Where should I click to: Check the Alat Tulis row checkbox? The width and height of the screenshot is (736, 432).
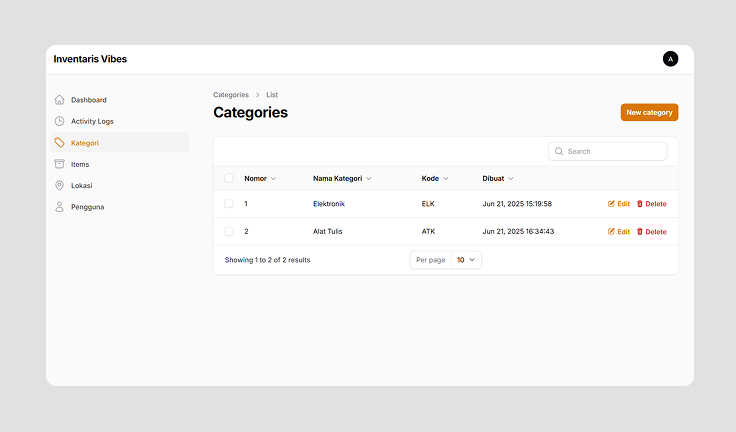click(x=229, y=231)
